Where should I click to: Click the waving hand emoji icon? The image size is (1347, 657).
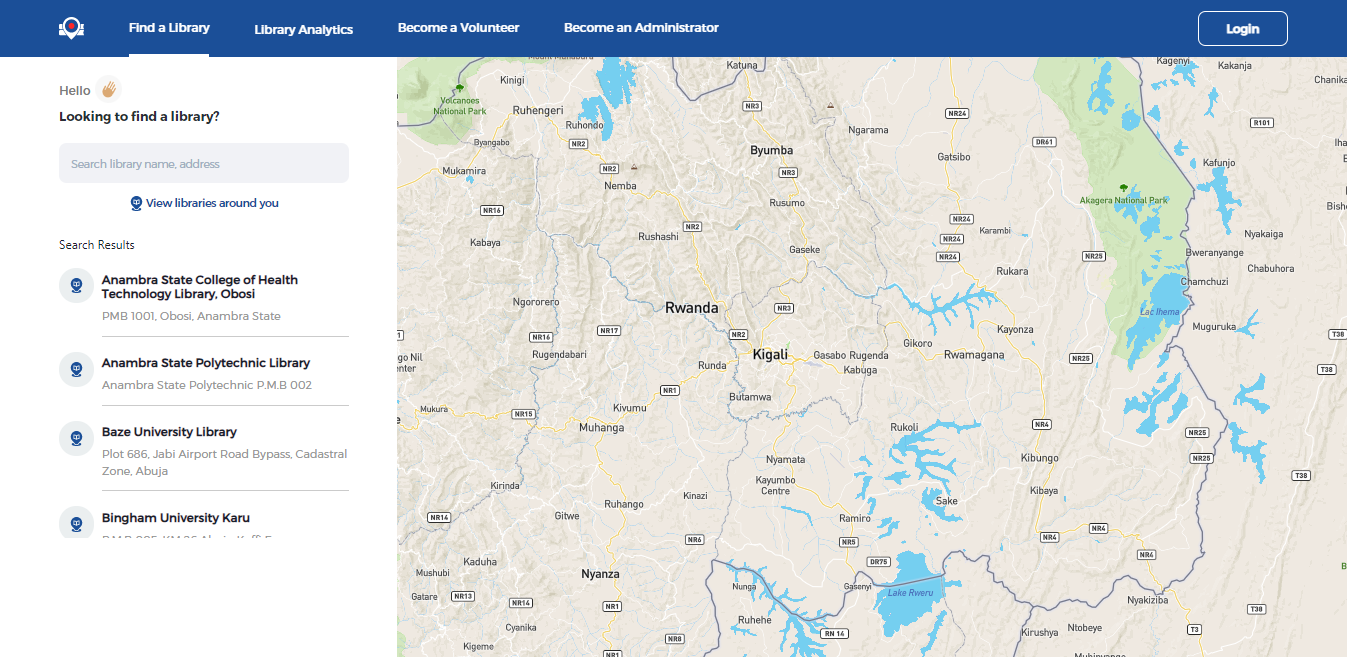tap(109, 90)
